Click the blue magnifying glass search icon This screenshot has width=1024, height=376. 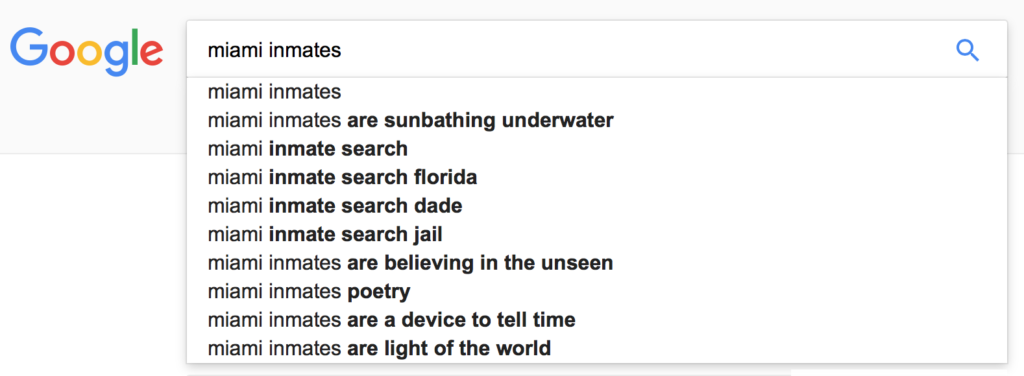(967, 50)
